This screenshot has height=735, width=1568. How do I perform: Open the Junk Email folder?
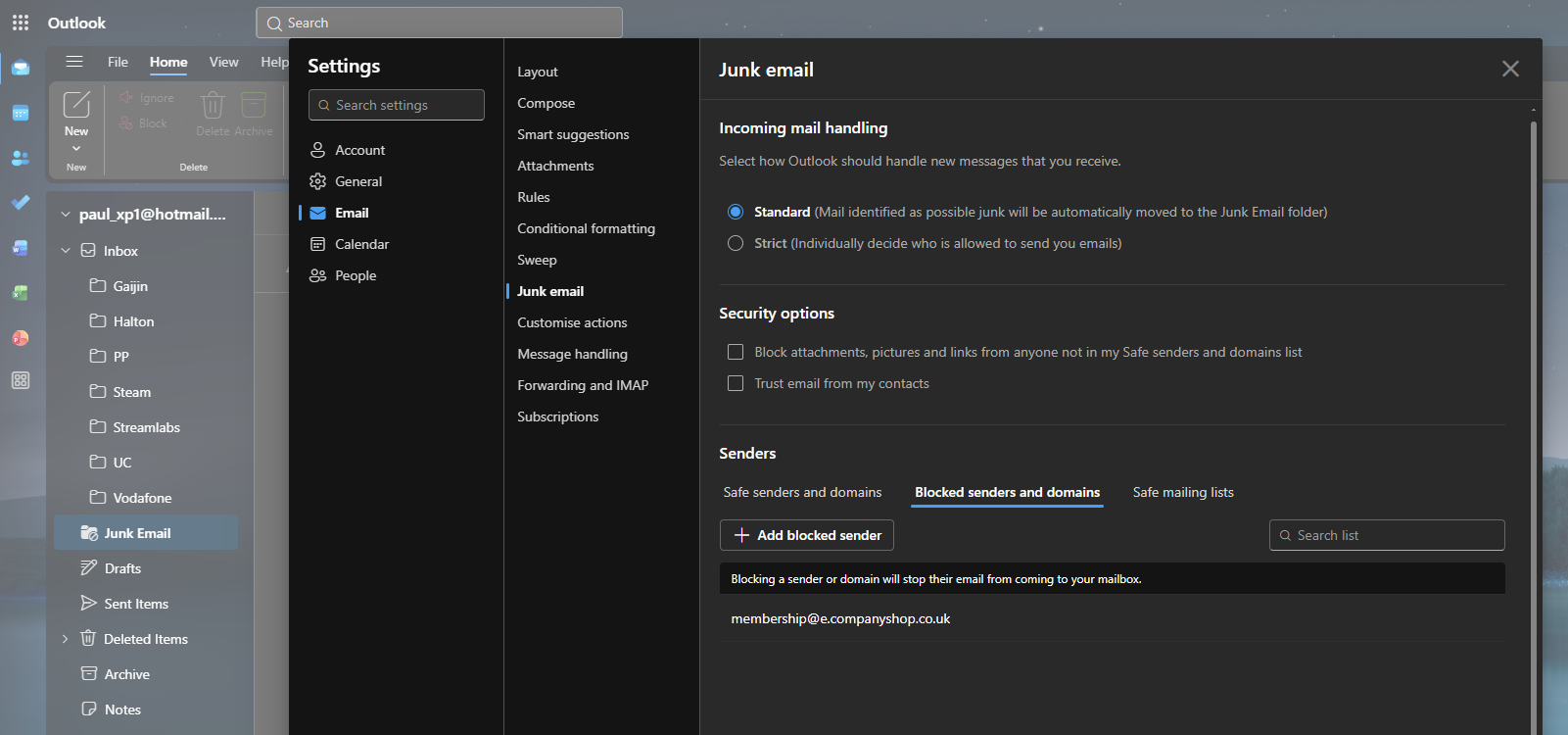146,533
